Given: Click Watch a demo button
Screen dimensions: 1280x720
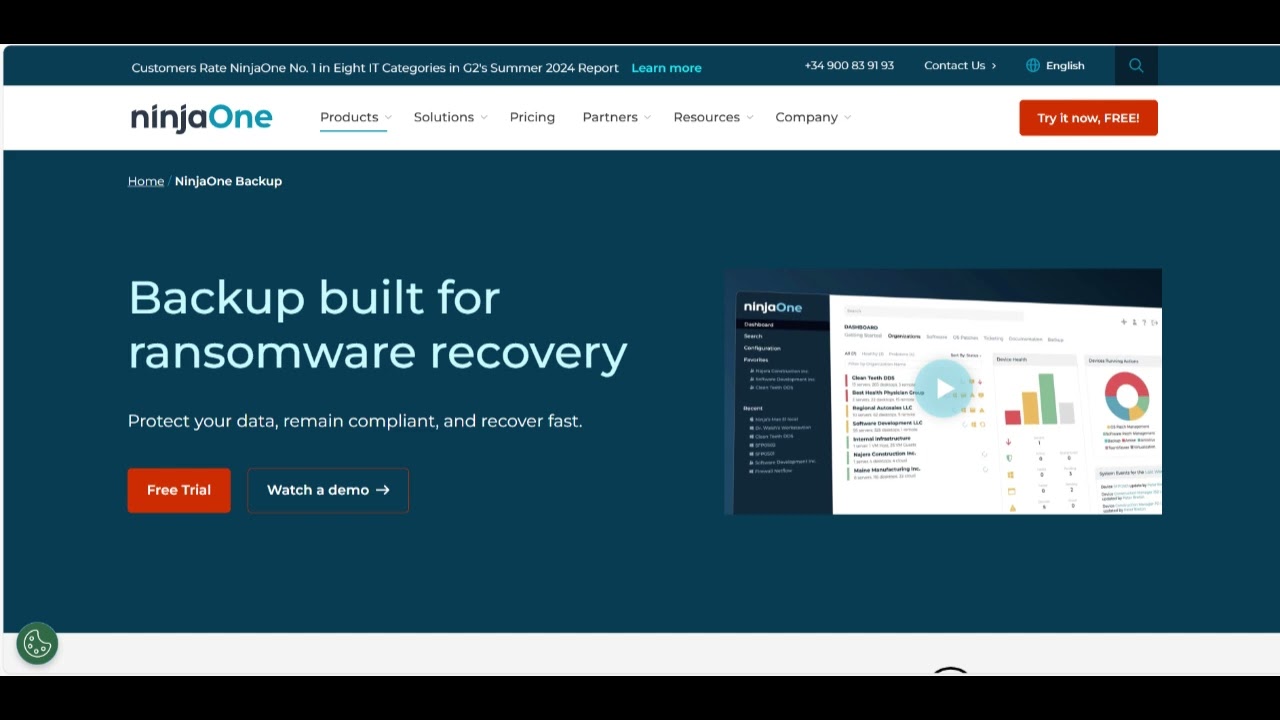Looking at the screenshot, I should click(328, 490).
